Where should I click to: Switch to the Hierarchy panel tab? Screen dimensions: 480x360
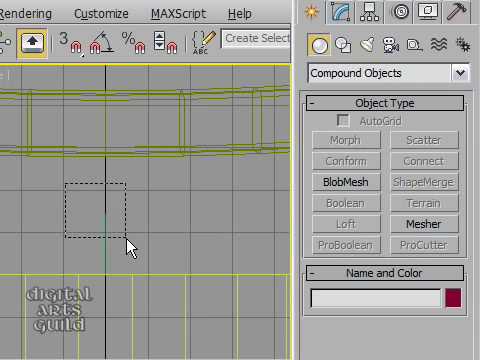(x=369, y=12)
